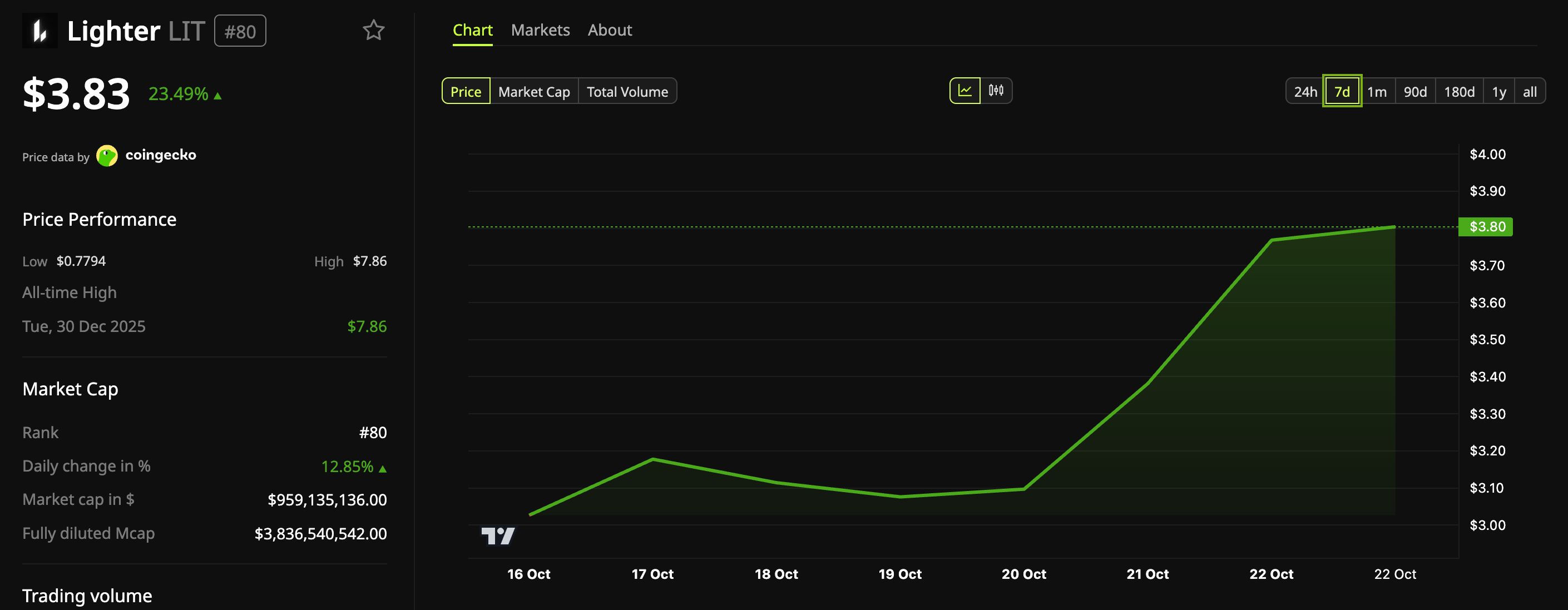Set chart range to 180d
1568x610 pixels.
tap(1459, 91)
